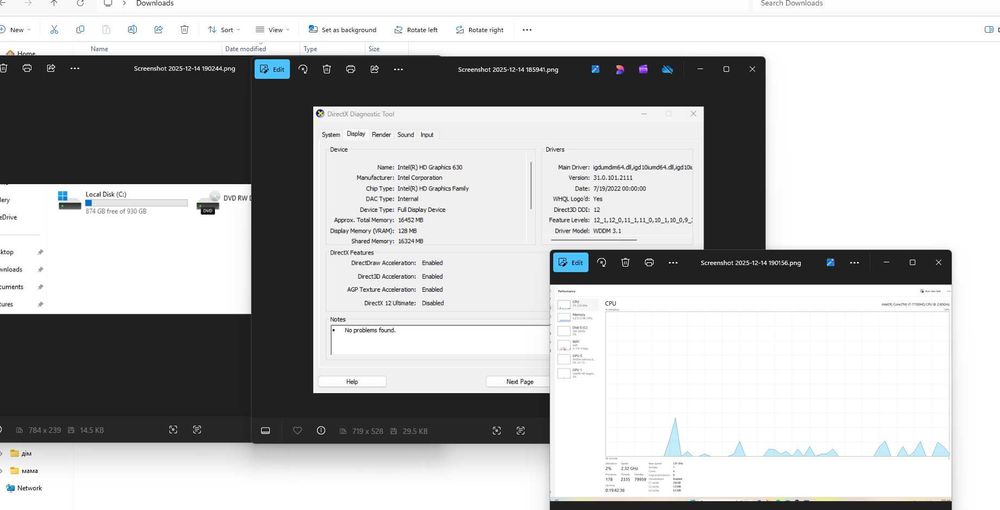Click text-lines-in-brackets icon in 185941.png window footer
Screen dimensions: 1000x510
521,431
